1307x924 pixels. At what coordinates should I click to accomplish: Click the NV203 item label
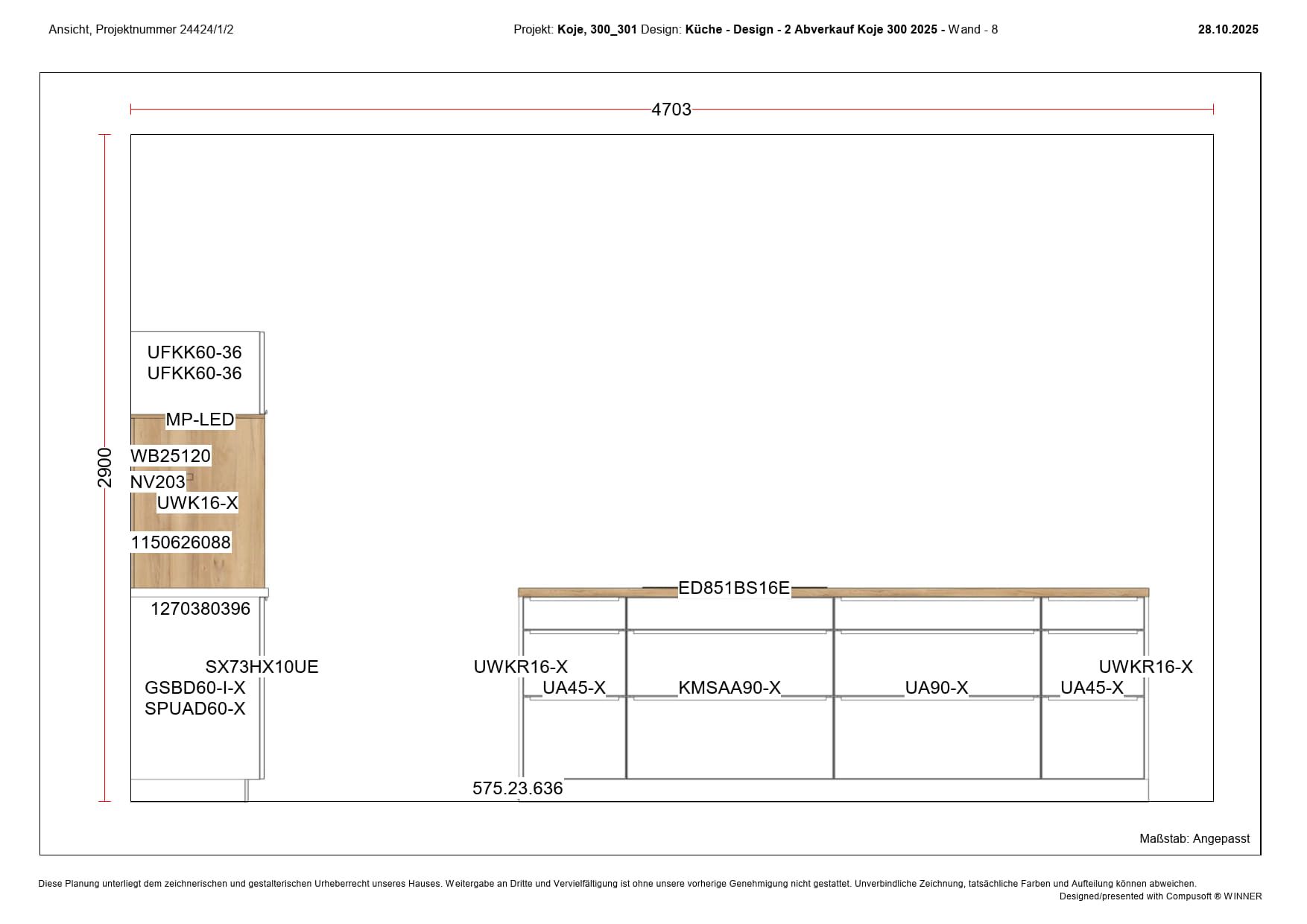pos(157,482)
